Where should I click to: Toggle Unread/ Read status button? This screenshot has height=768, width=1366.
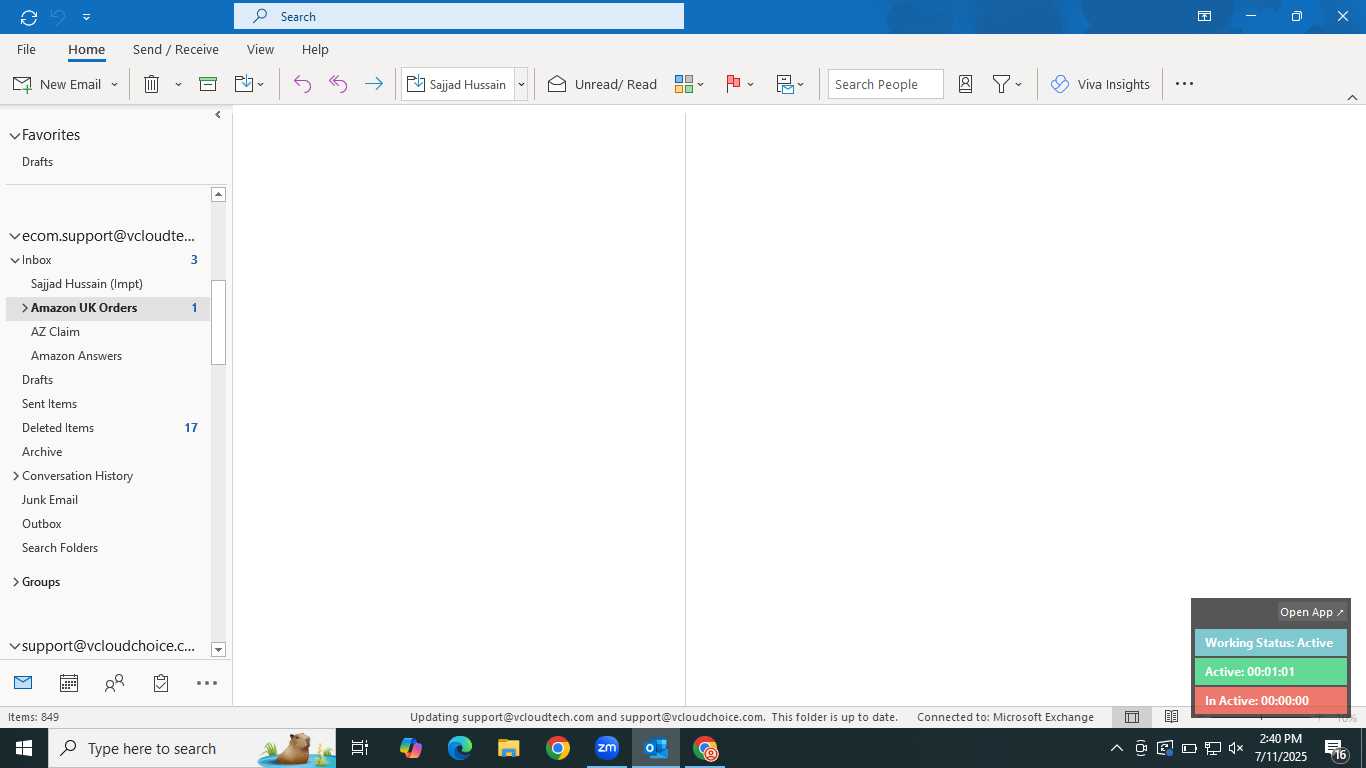pyautogui.click(x=602, y=84)
